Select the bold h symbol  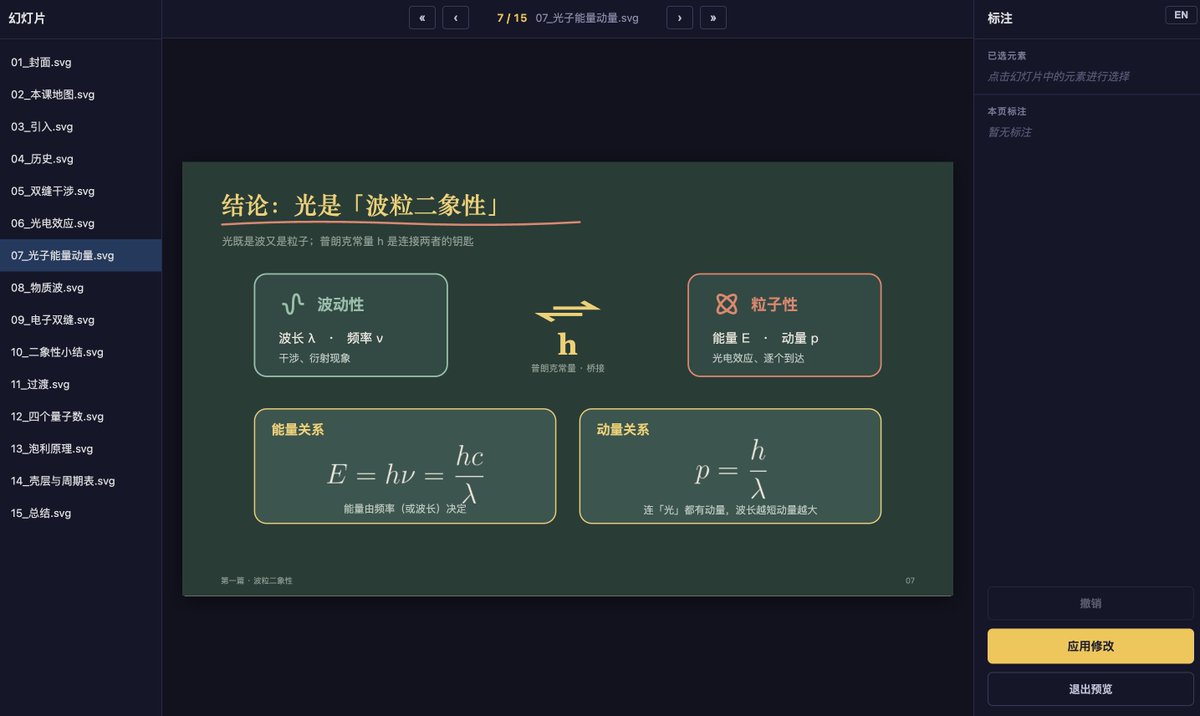568,345
